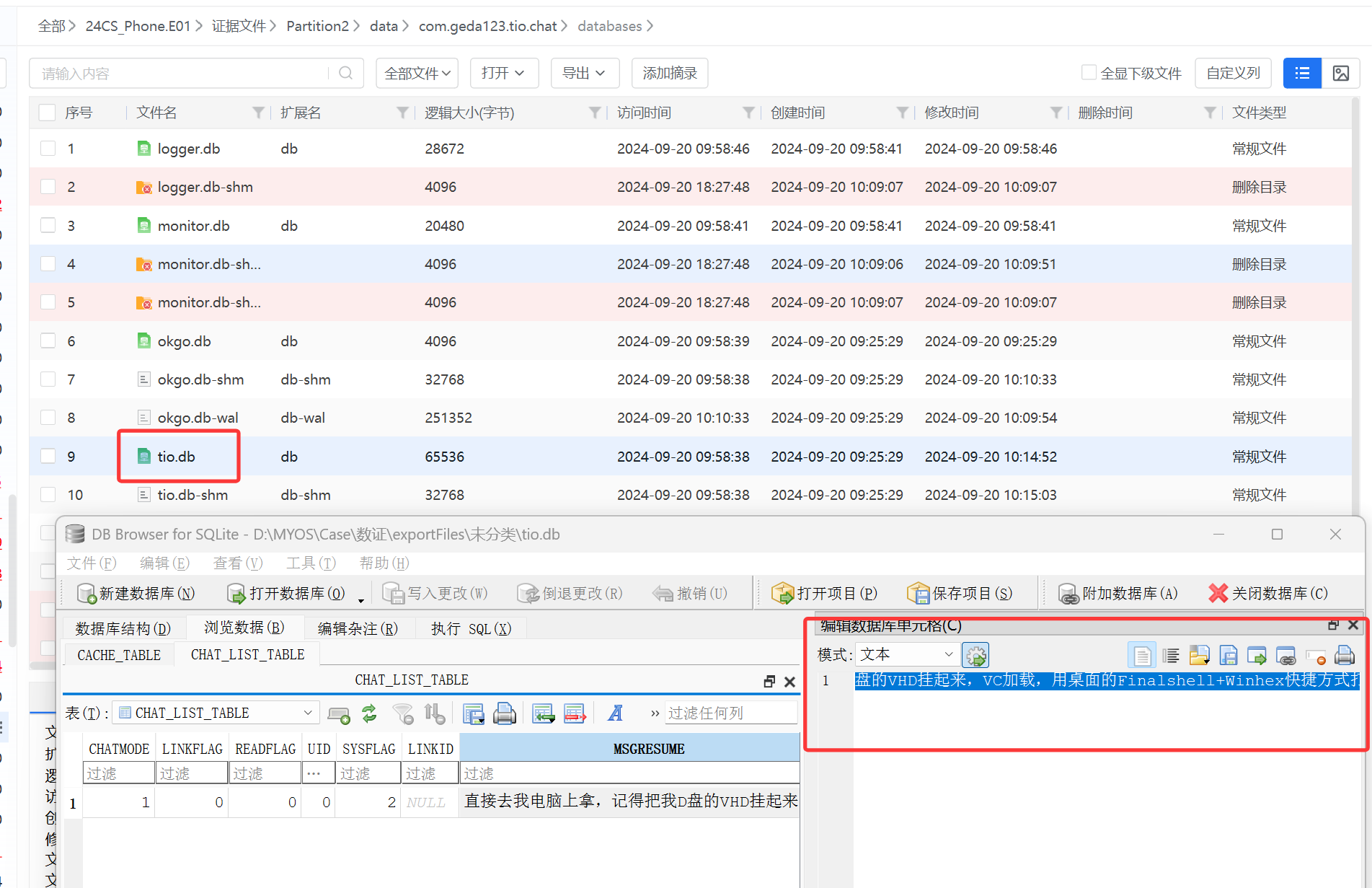Click the print table icon in the browse toolbar
Image resolution: width=1372 pixels, height=888 pixels.
point(505,713)
